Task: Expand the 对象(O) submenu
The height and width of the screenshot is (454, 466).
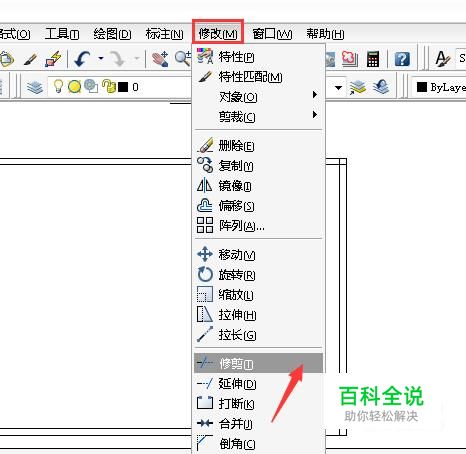Action: pos(258,97)
